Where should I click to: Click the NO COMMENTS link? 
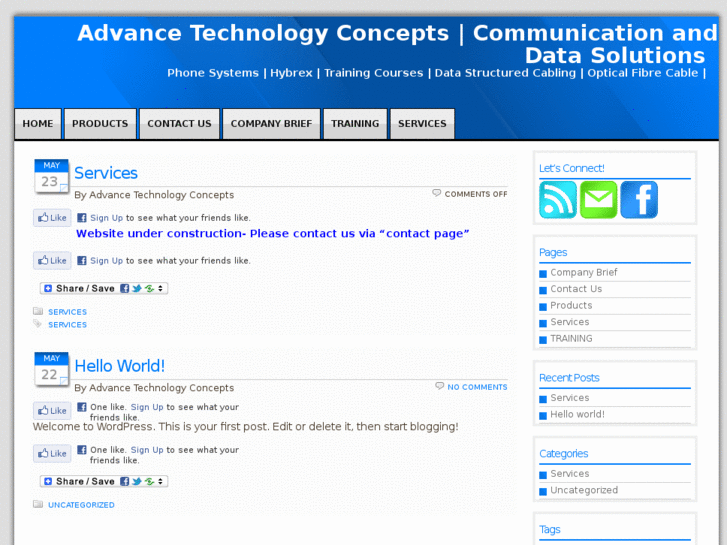(x=477, y=387)
